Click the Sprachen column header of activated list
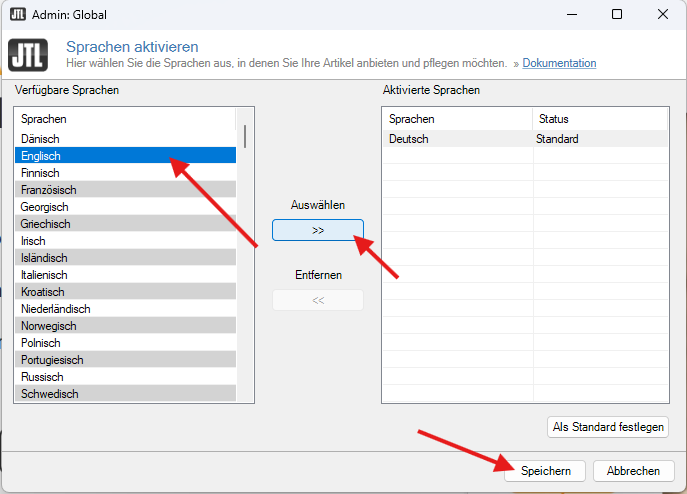The width and height of the screenshot is (687, 494). (458, 119)
